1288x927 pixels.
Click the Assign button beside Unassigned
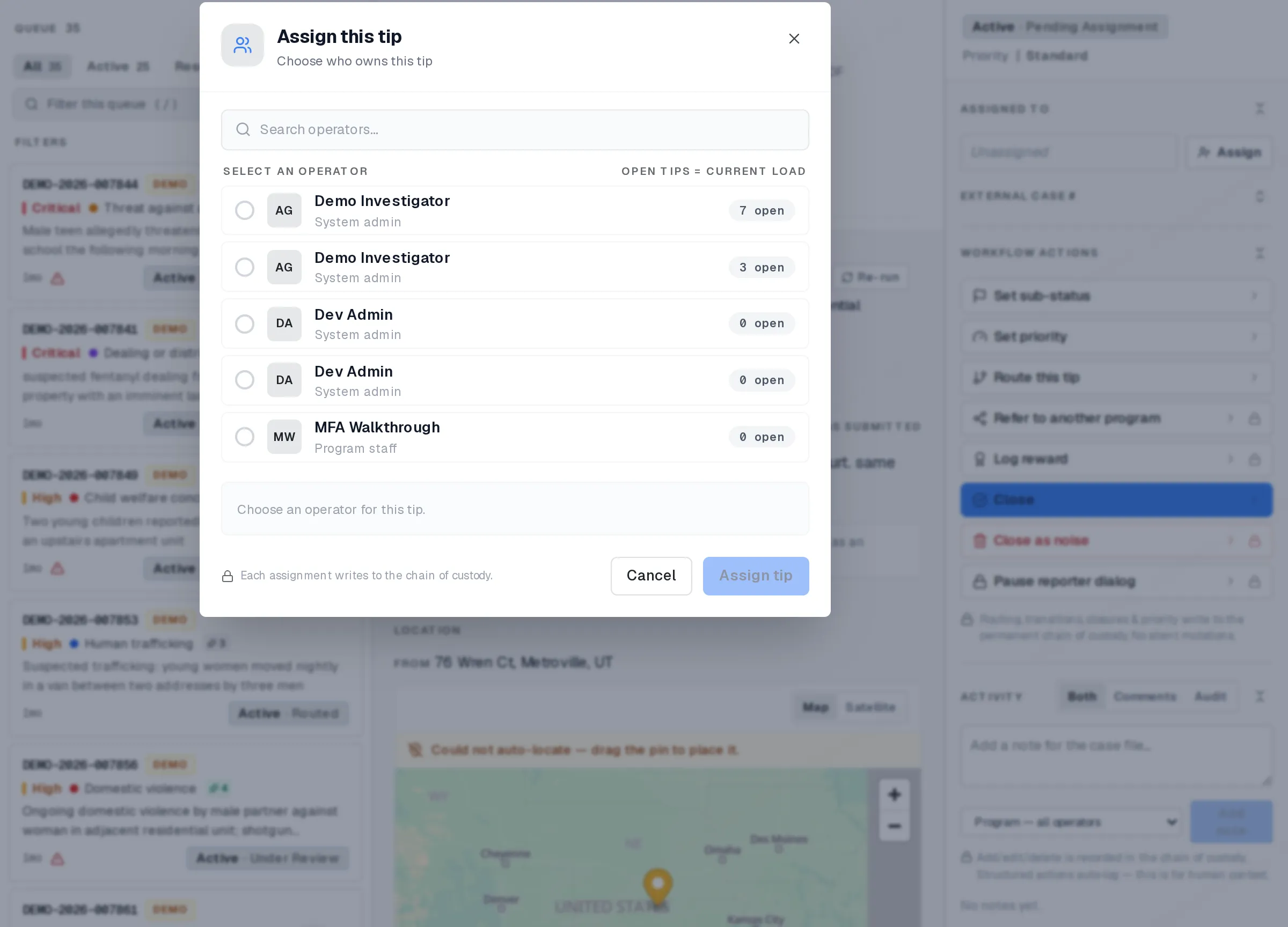[x=1229, y=152]
